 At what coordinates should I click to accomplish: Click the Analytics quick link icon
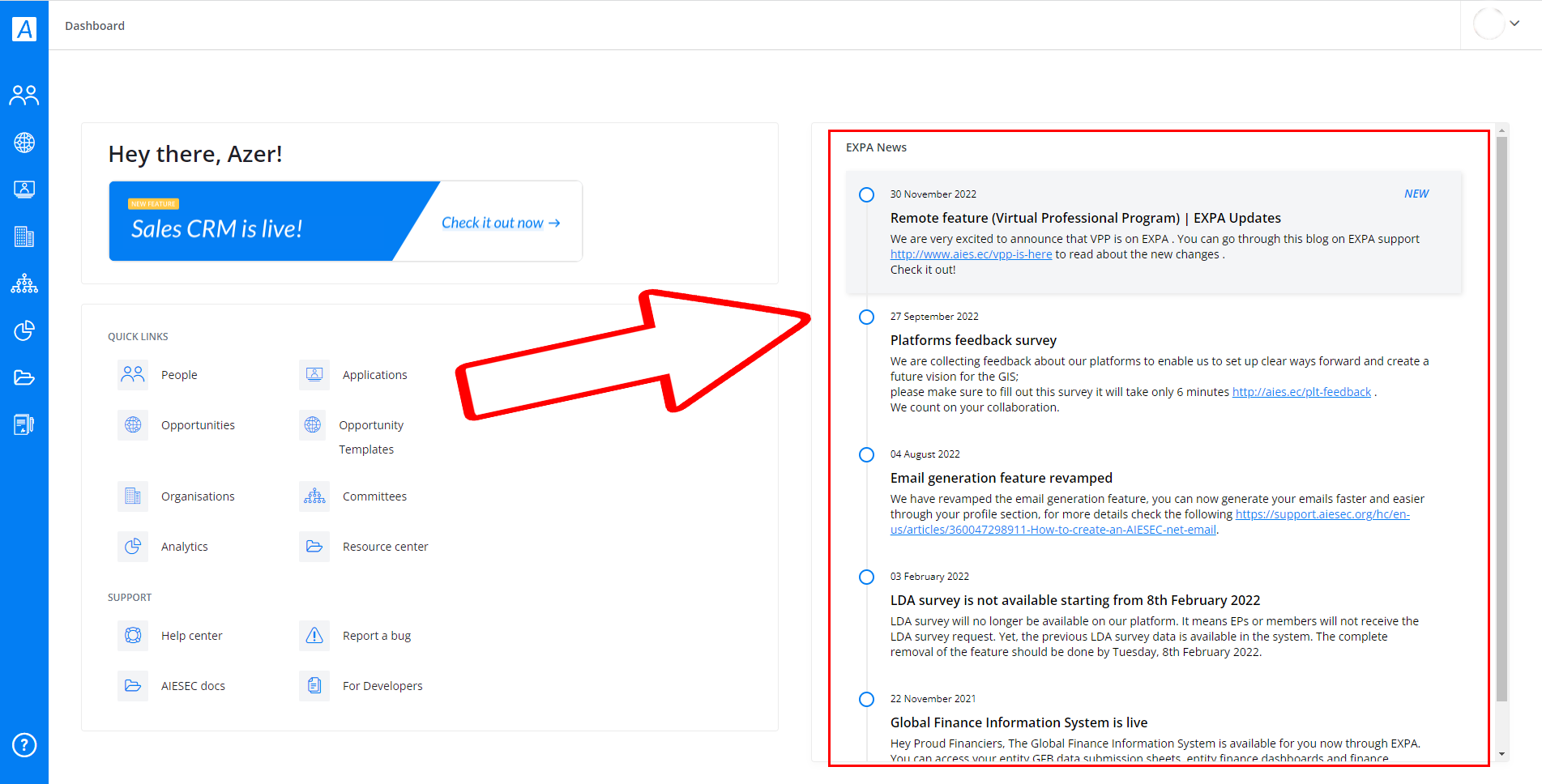pos(133,547)
